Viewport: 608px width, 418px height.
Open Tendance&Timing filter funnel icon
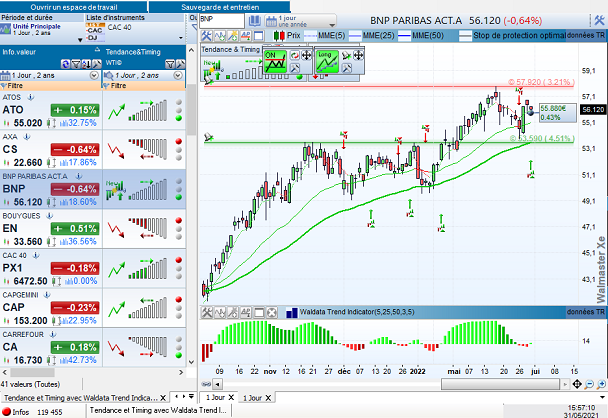(170, 64)
